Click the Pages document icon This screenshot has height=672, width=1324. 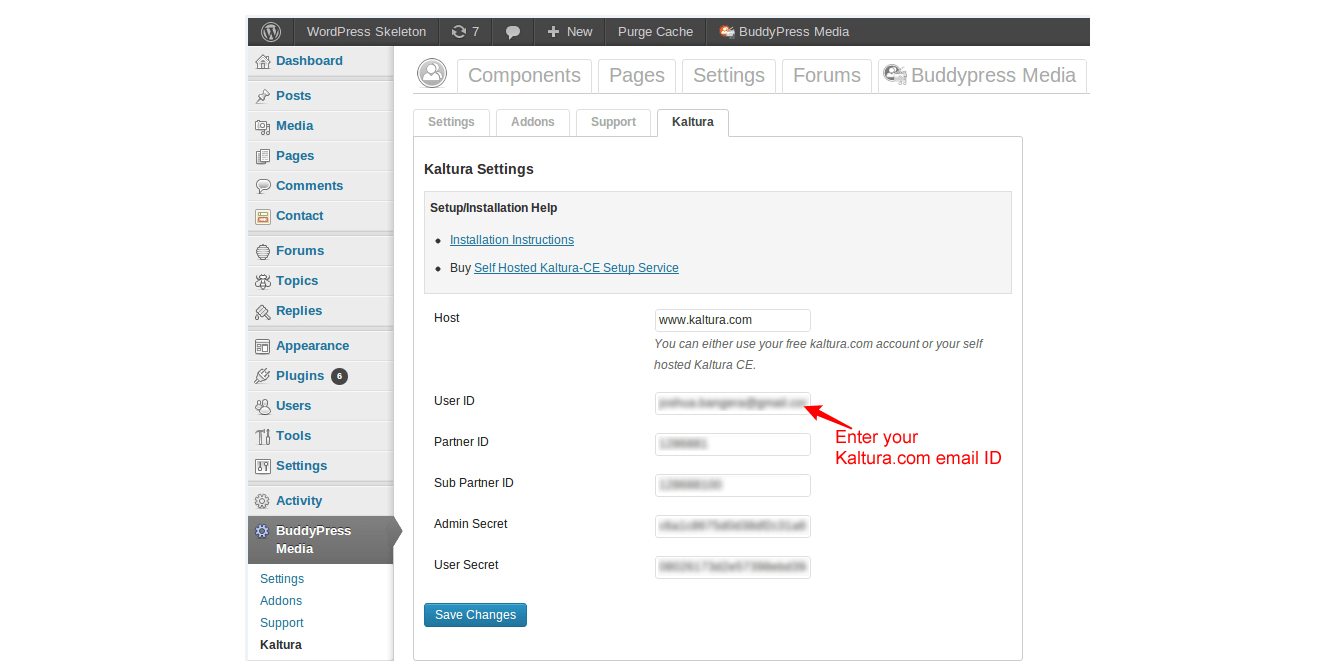point(263,157)
